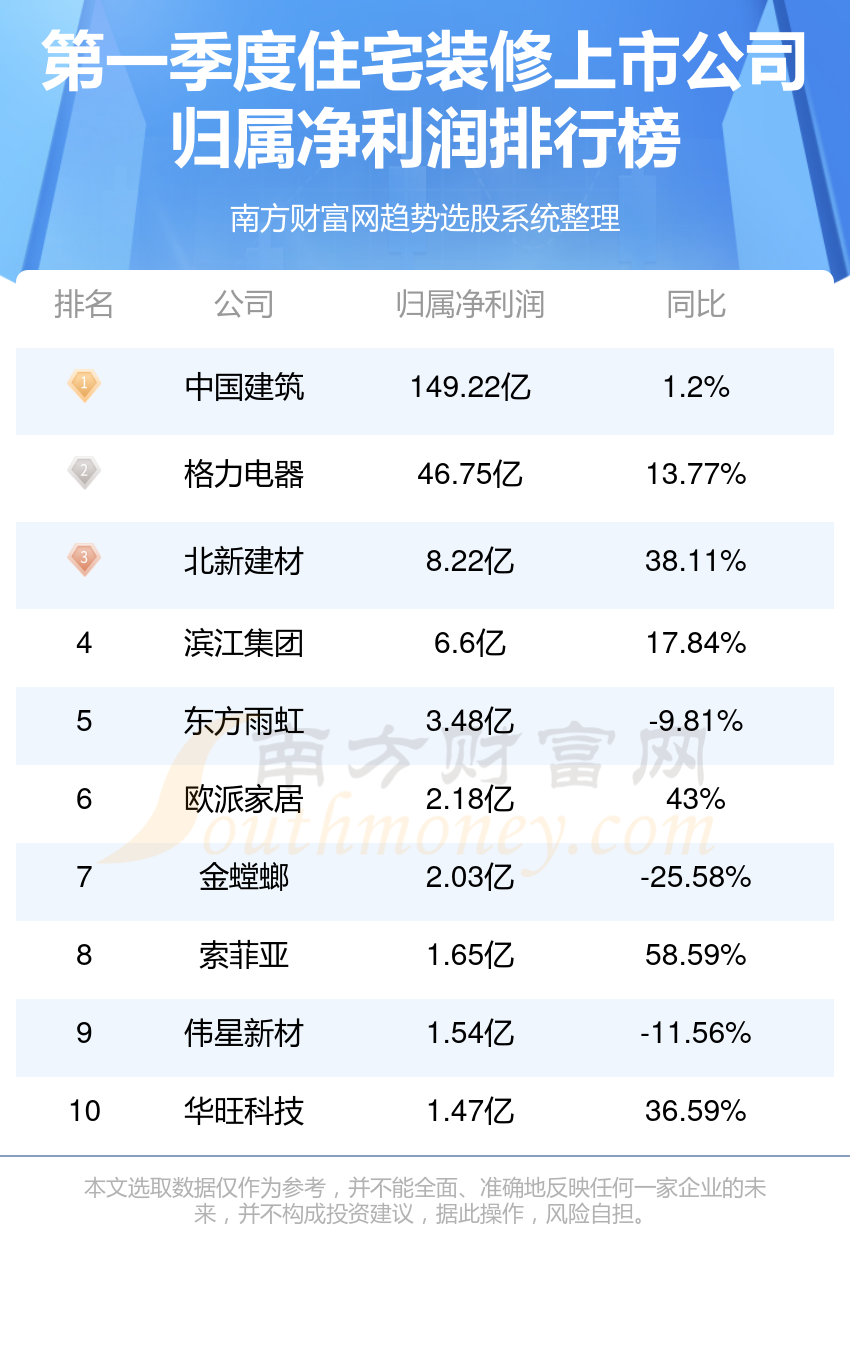Click the 149.22亿 net profit value
The width and height of the screenshot is (850, 1350).
click(x=470, y=387)
